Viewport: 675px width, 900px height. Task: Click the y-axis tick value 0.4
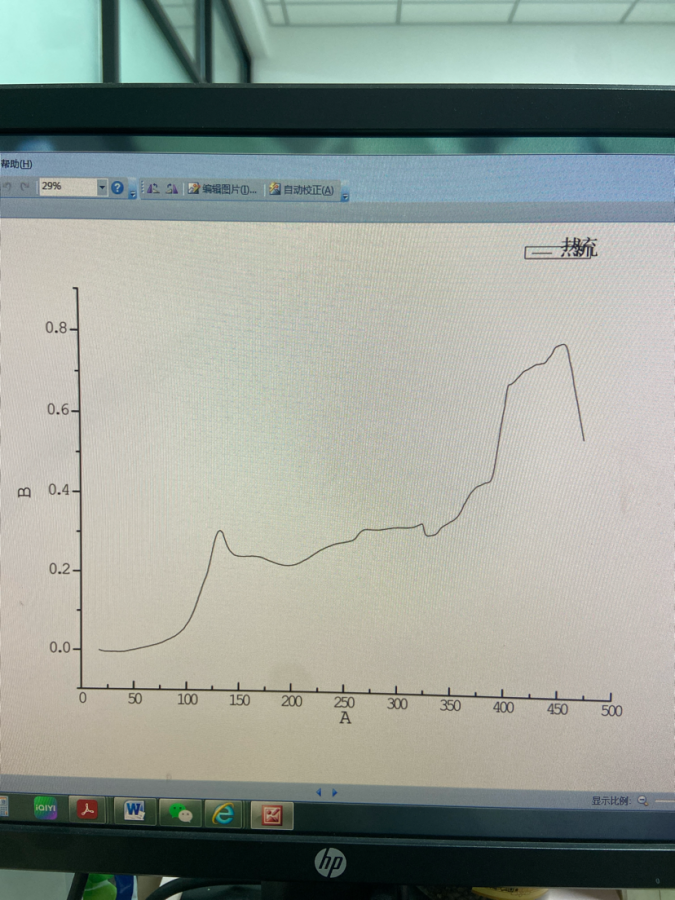[x=59, y=490]
